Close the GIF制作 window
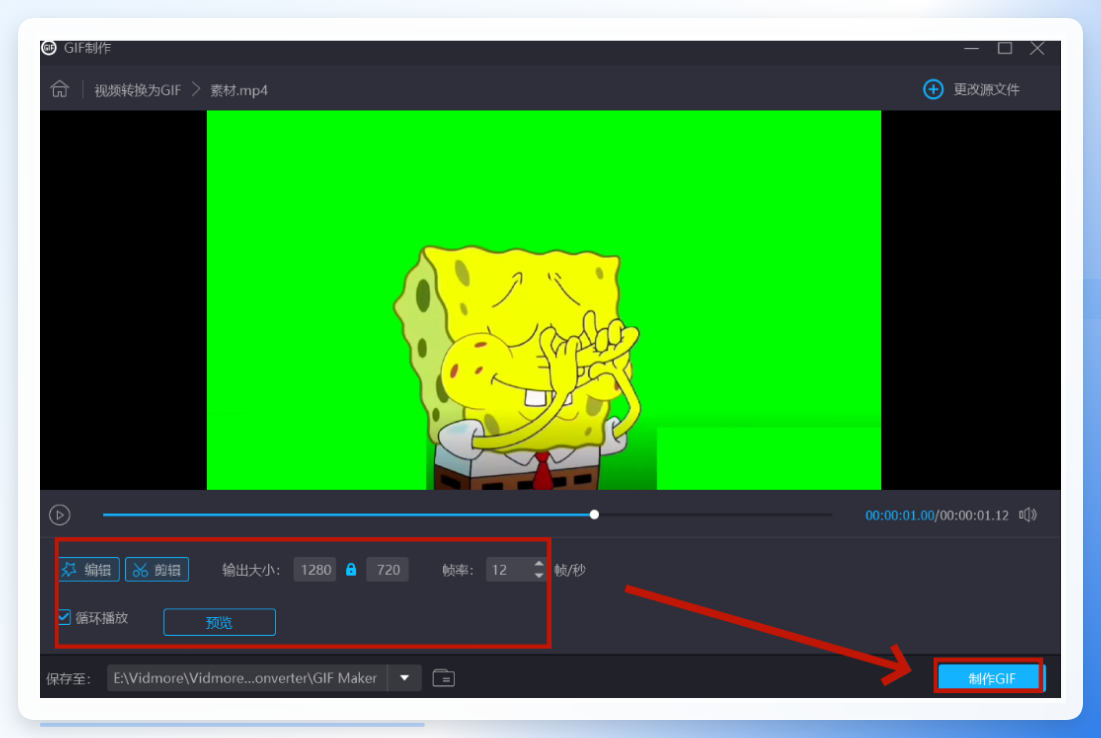 (1037, 48)
